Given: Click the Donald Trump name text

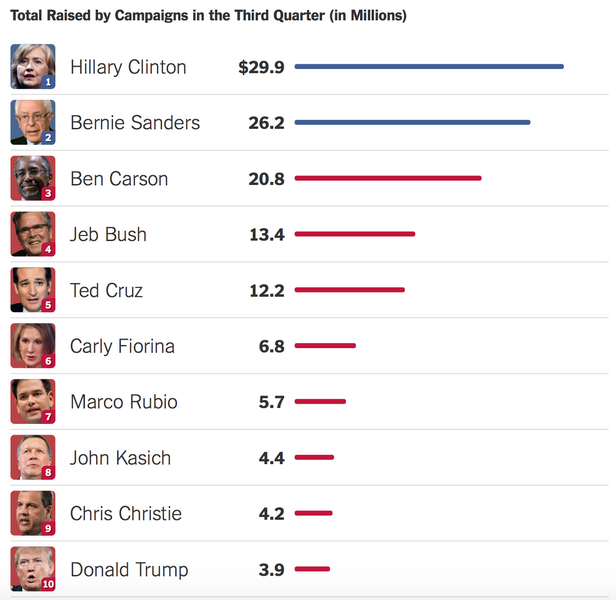Looking at the screenshot, I should (x=129, y=569).
